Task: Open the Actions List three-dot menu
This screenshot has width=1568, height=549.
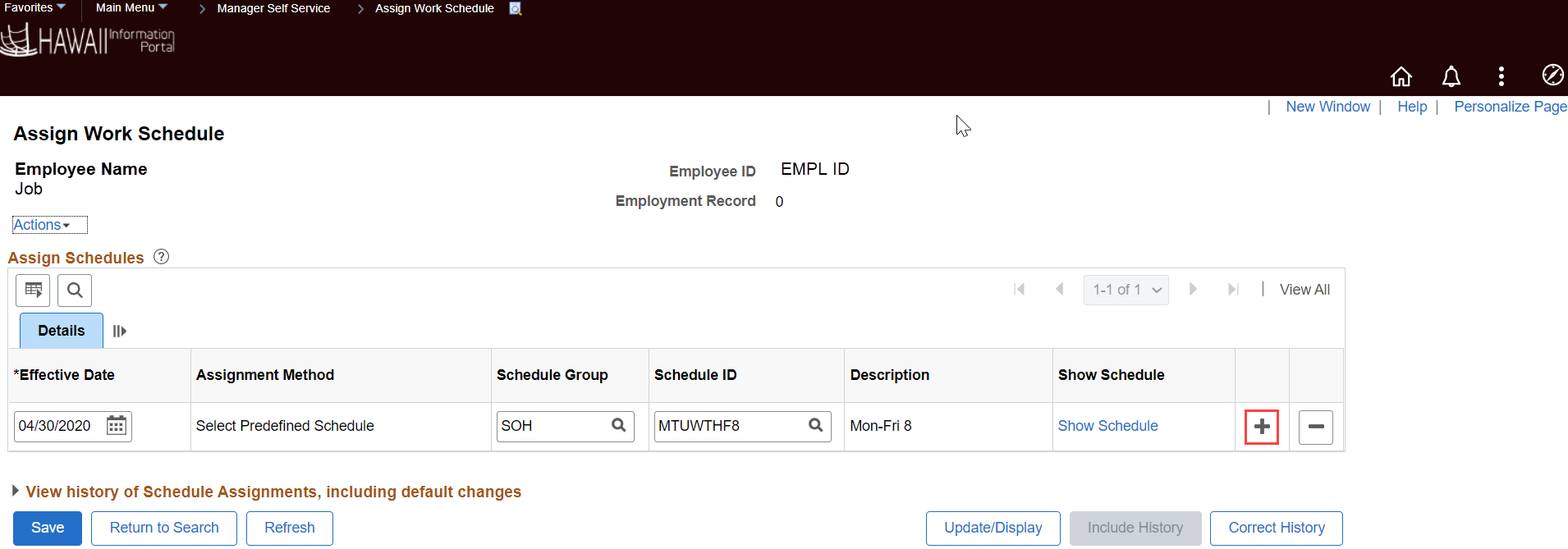Action: (1500, 75)
